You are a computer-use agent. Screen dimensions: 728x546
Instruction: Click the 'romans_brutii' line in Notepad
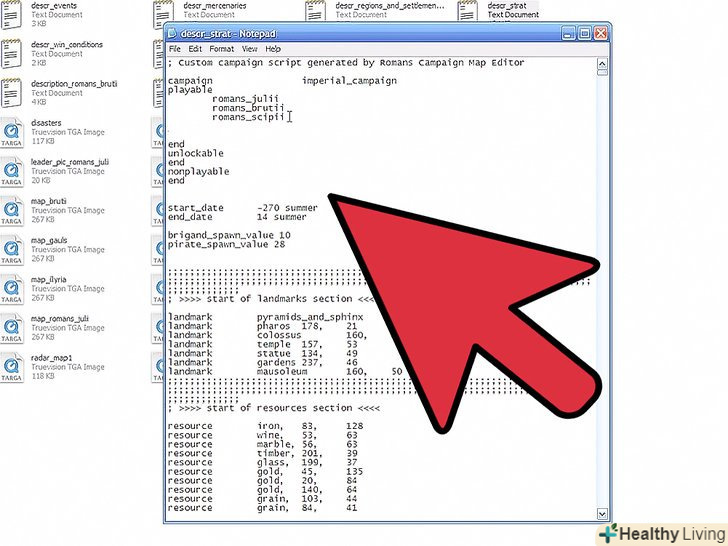(248, 108)
